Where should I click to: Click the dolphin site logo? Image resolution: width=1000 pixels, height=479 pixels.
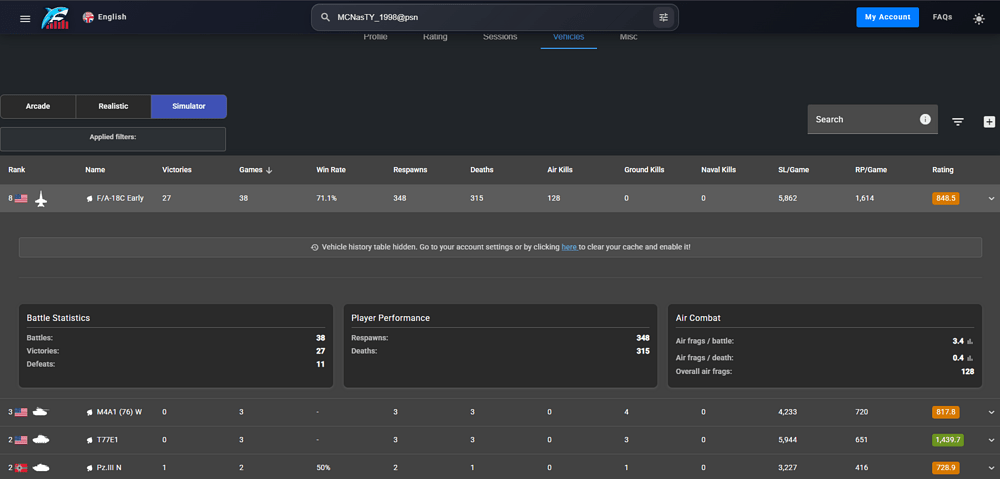coord(55,18)
